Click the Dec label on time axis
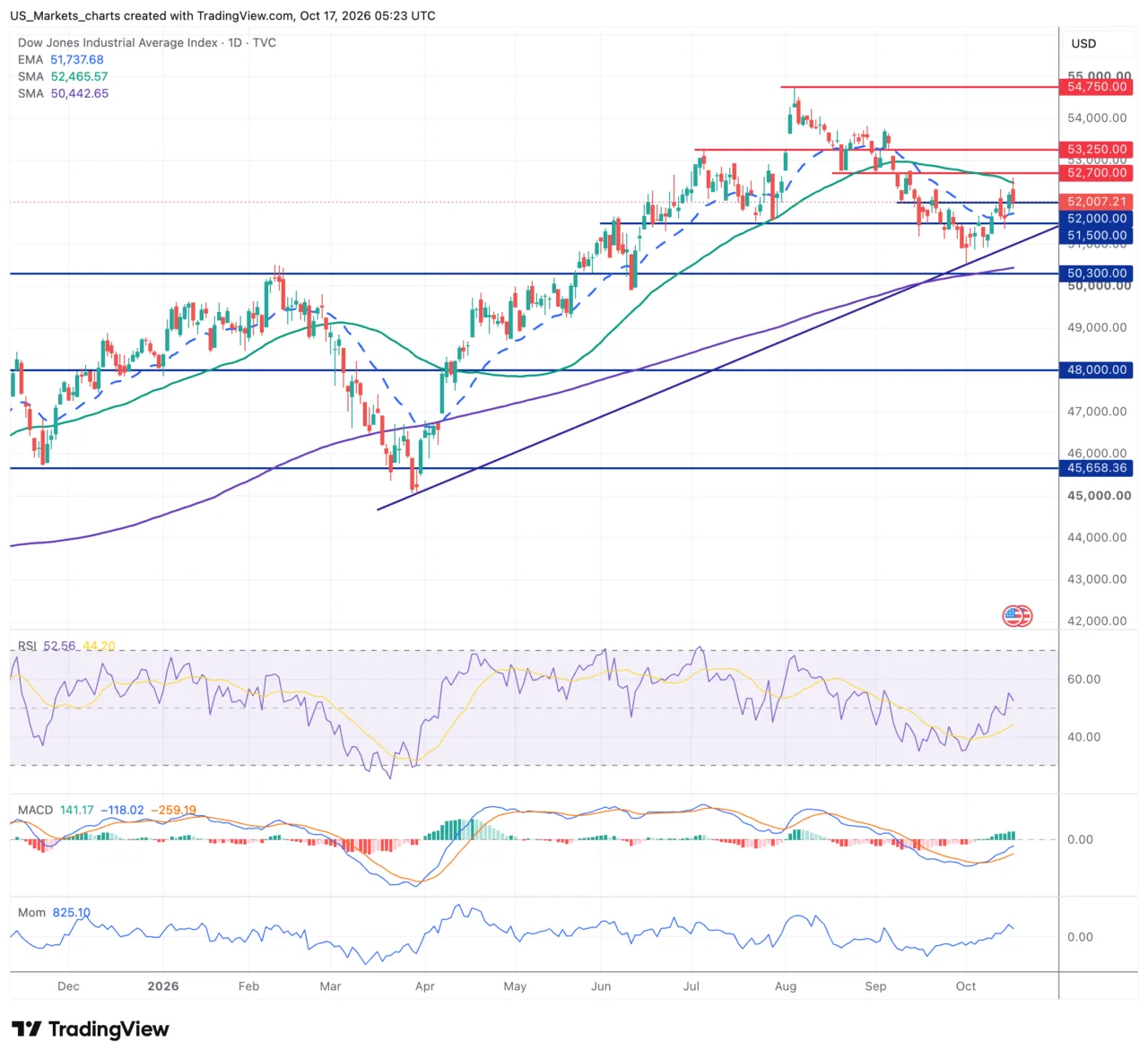The height and width of the screenshot is (1059, 1148). (68, 985)
